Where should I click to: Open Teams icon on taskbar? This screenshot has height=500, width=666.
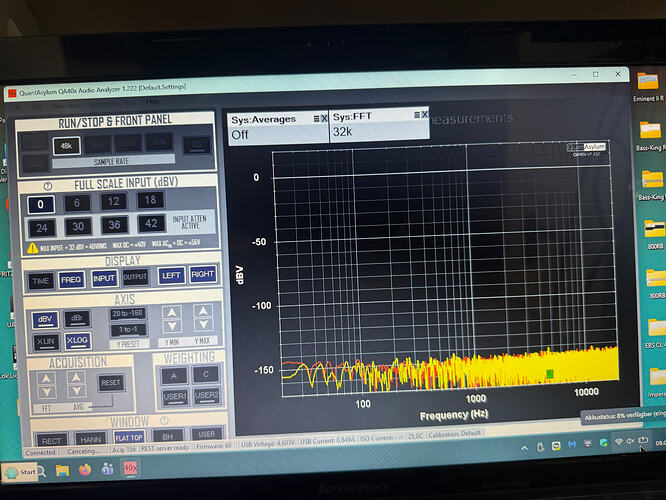107,469
